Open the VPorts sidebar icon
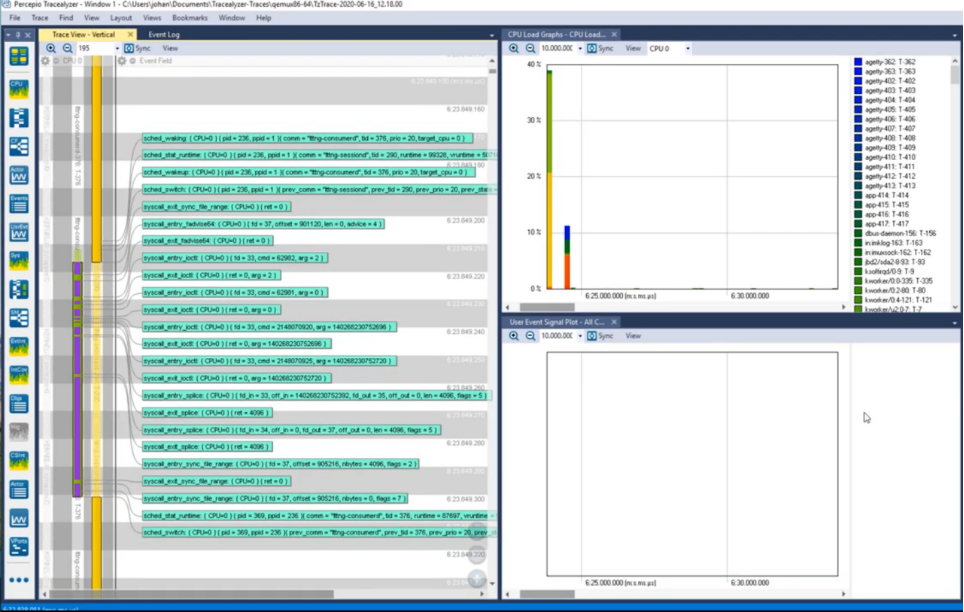Image resolution: width=964 pixels, height=612 pixels. click(x=18, y=546)
